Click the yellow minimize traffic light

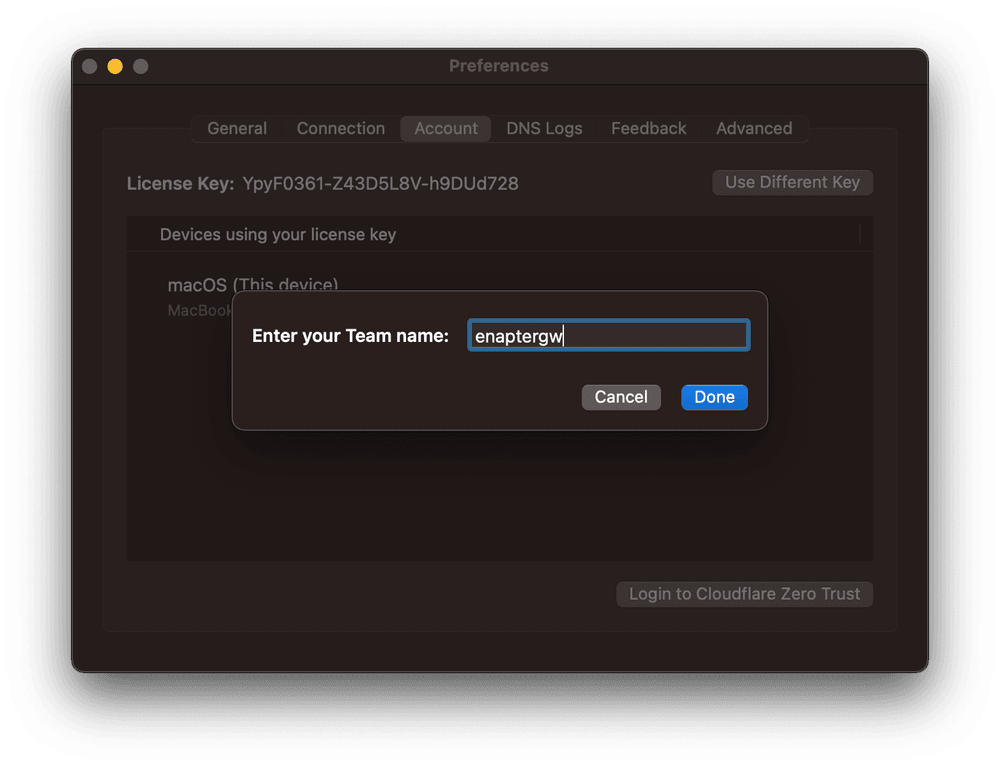tap(114, 65)
